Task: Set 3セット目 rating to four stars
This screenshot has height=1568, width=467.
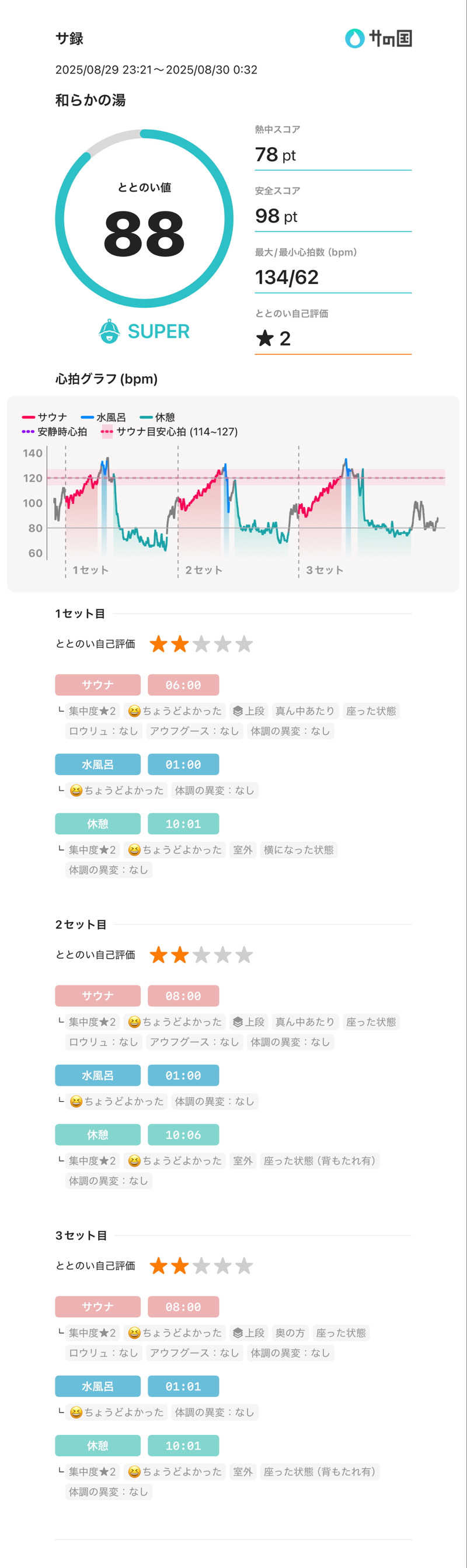Action: pyautogui.click(x=222, y=1266)
